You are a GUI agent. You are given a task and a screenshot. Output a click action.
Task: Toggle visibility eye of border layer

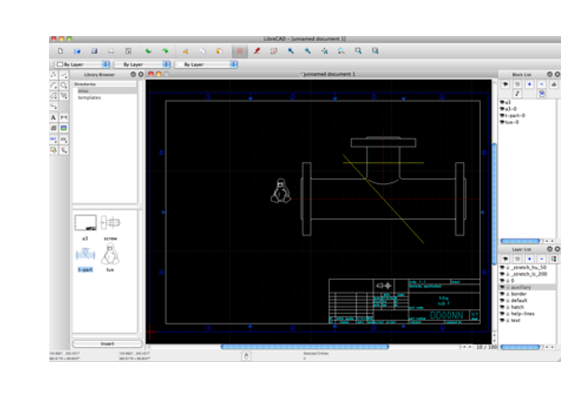[502, 294]
